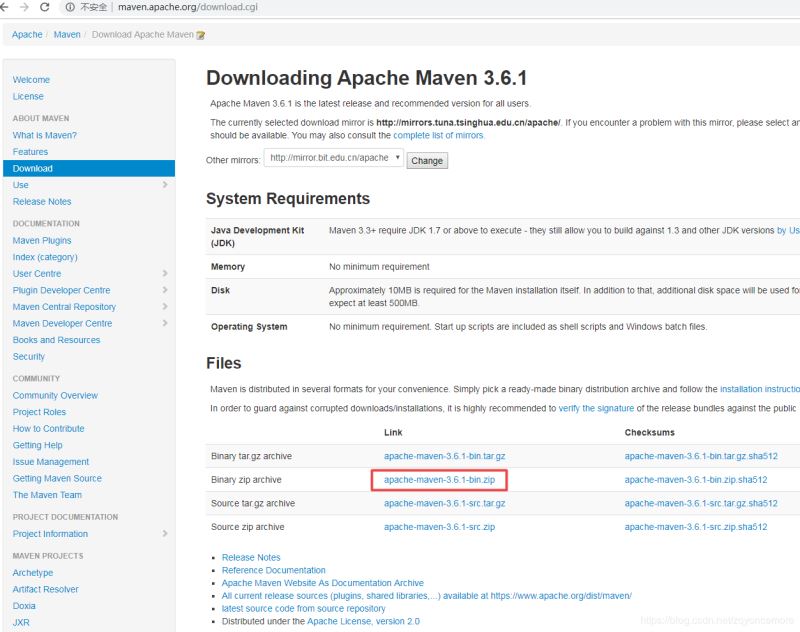Viewport: 800px width, 632px height.
Task: Click the site info icon in address bar
Action: [x=70, y=7]
